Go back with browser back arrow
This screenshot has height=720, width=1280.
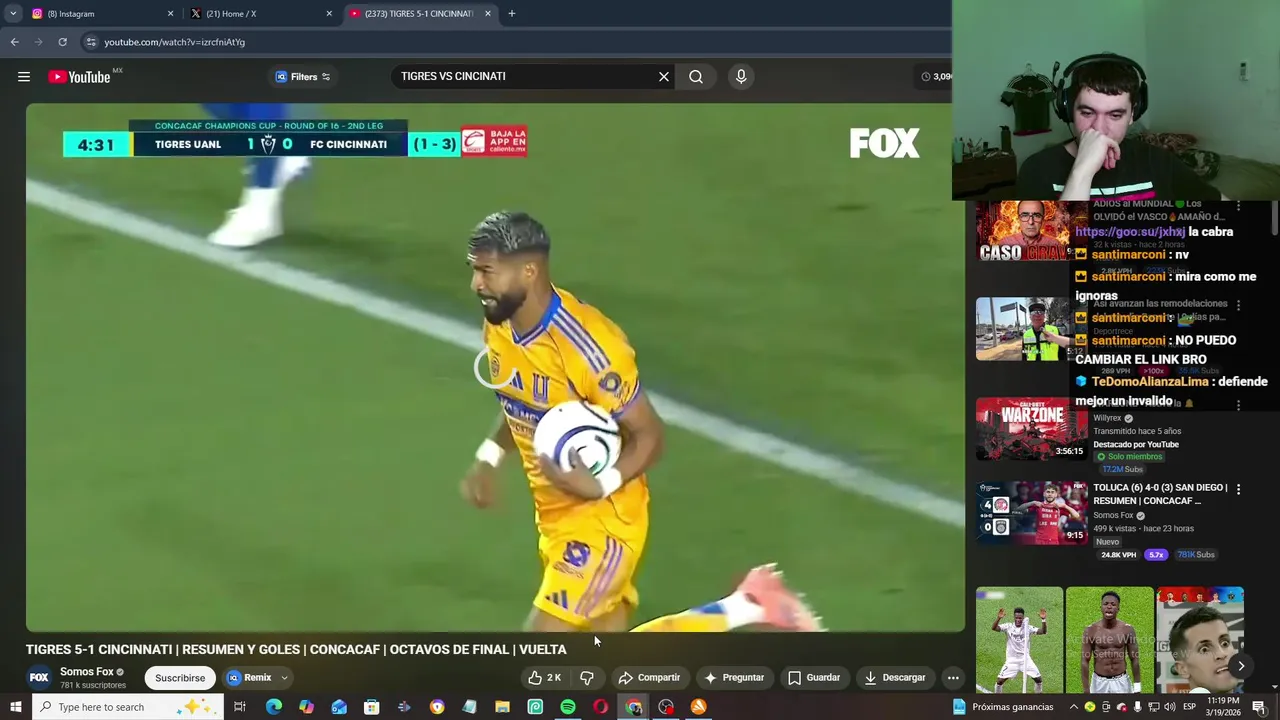click(x=14, y=42)
